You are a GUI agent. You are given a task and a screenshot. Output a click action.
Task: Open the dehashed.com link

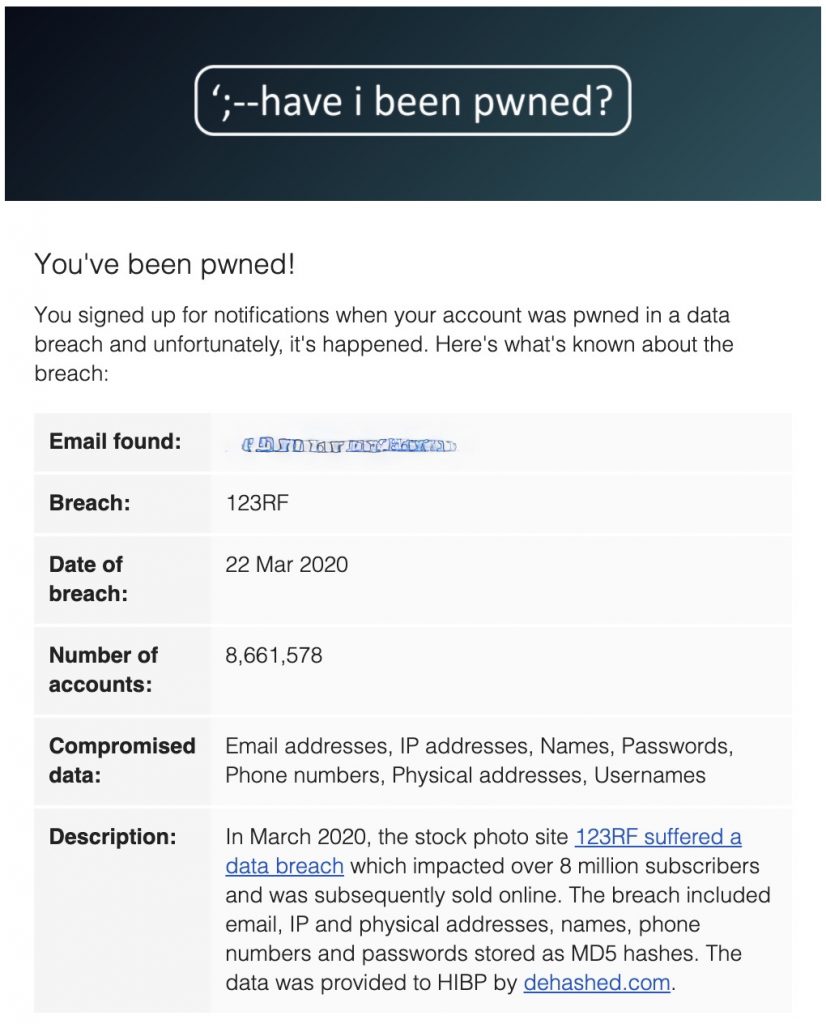(597, 982)
